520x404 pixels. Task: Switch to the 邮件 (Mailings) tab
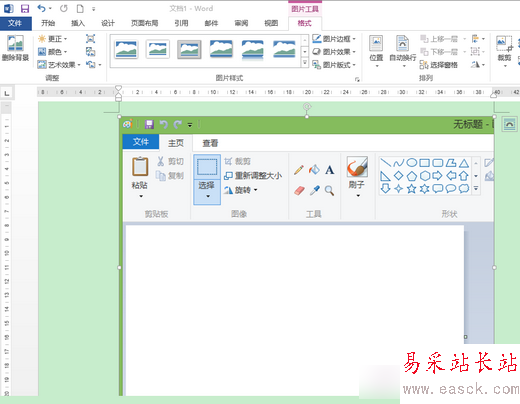point(211,23)
